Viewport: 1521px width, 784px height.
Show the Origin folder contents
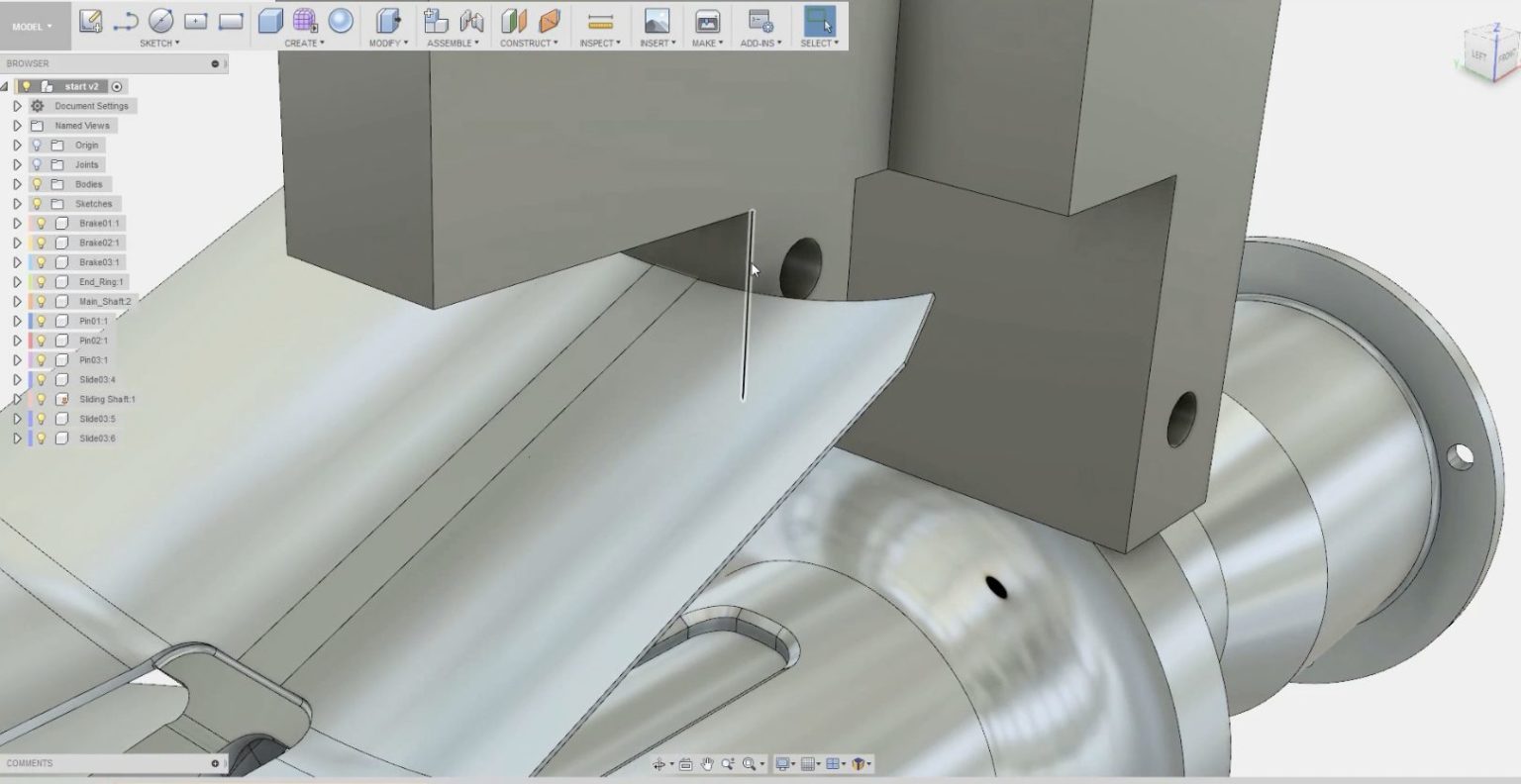pos(16,145)
